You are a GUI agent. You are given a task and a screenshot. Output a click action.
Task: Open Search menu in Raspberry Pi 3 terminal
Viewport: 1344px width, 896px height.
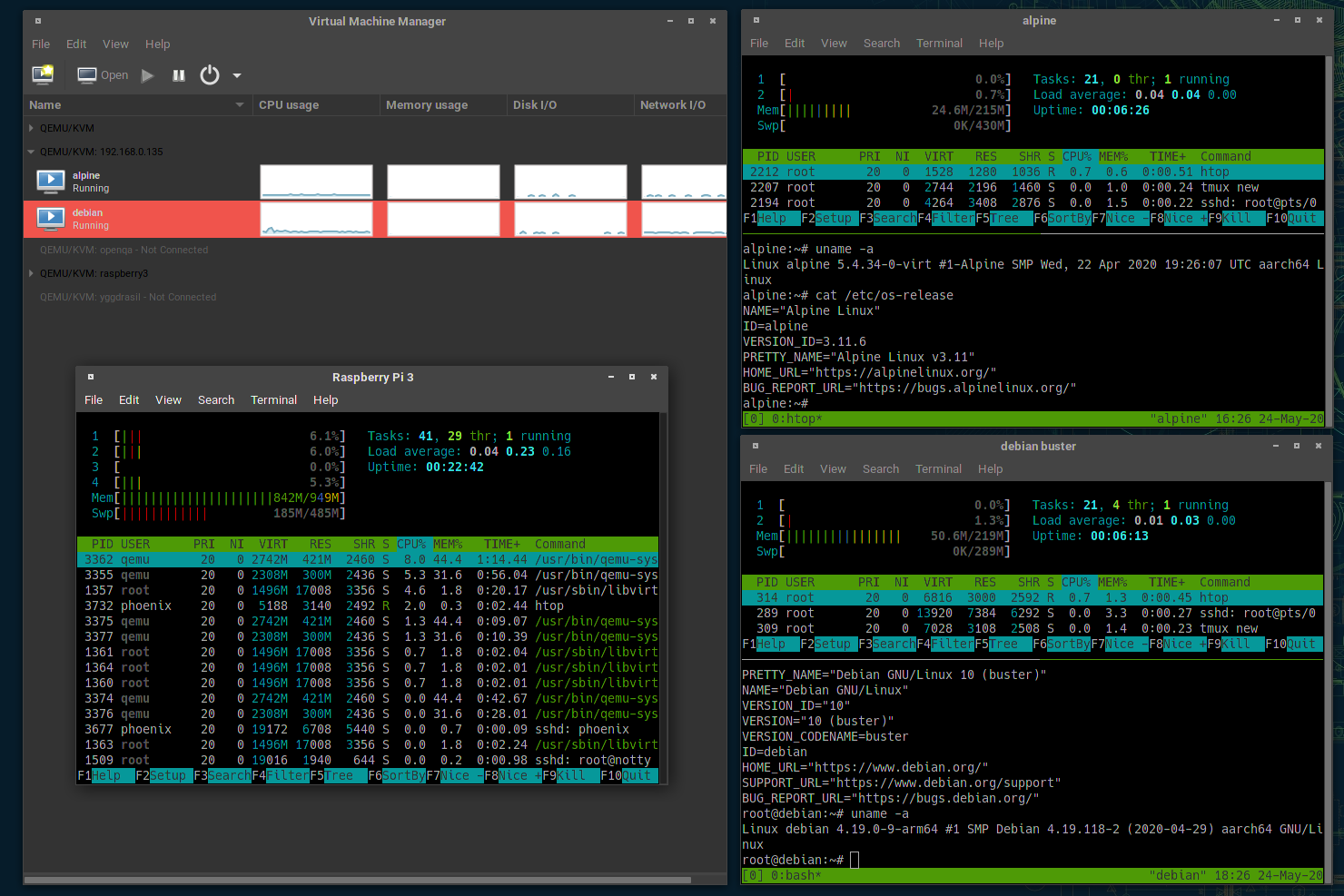click(x=216, y=399)
